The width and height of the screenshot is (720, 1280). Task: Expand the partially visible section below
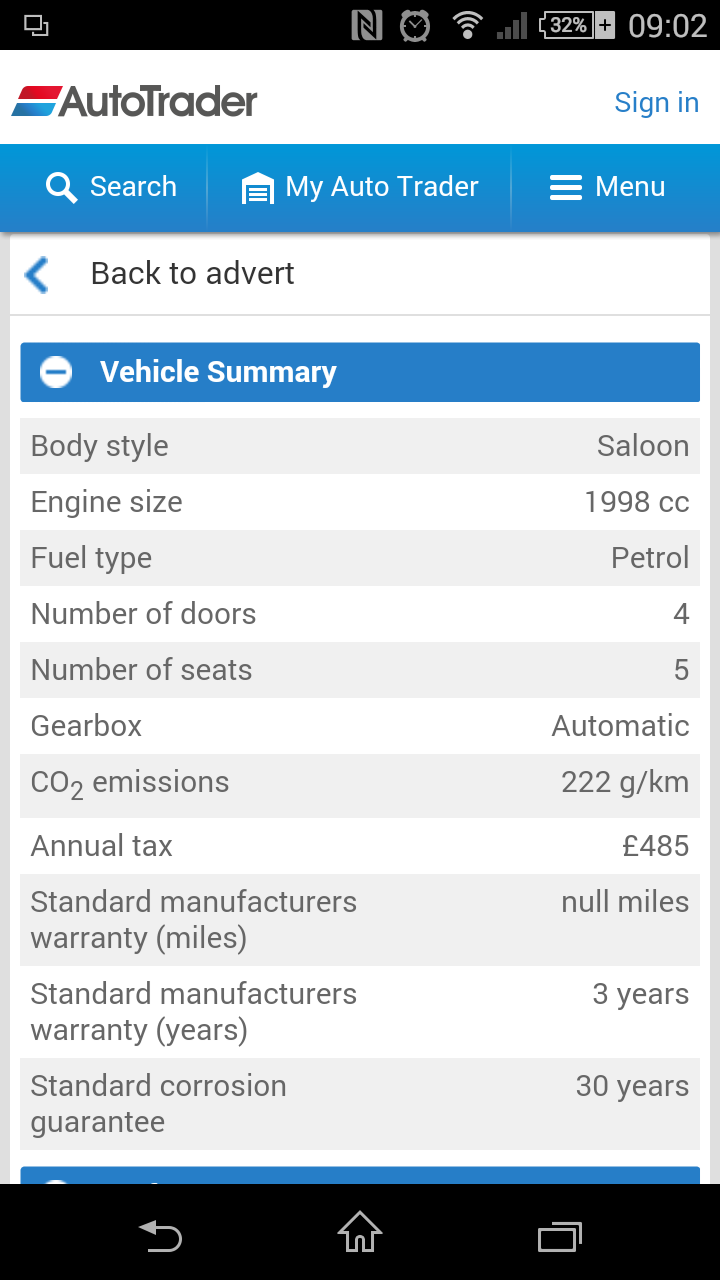(360, 1175)
